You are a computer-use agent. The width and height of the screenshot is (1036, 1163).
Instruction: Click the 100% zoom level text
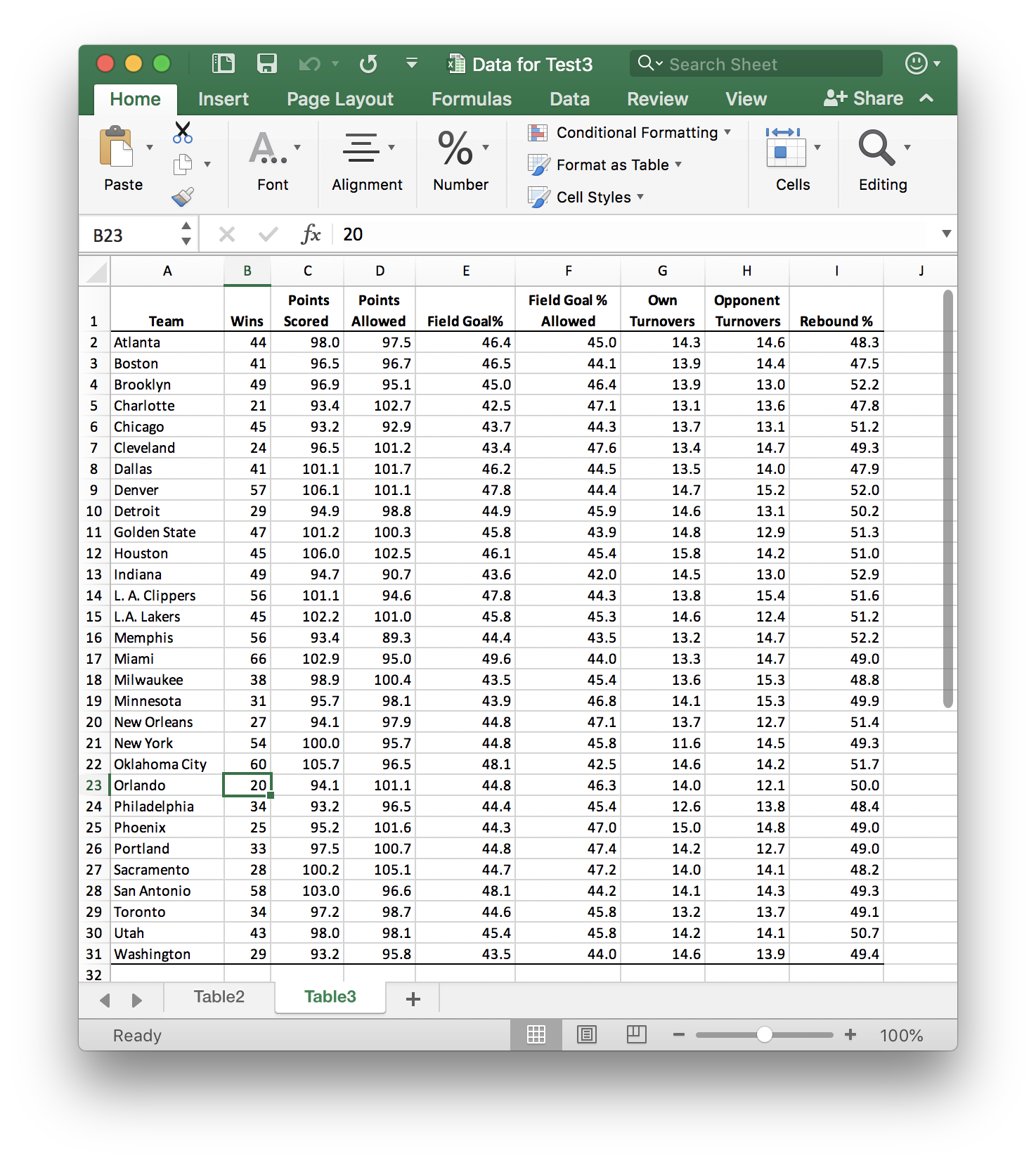tap(901, 1035)
